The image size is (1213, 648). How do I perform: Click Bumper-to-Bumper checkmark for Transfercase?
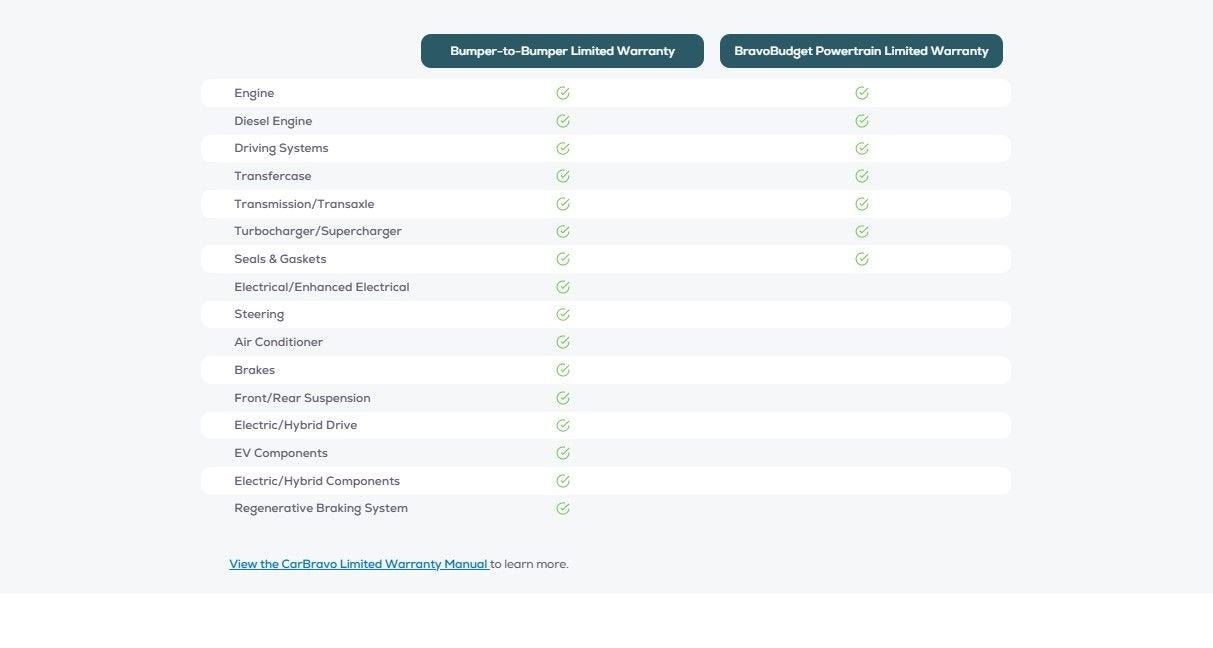point(563,176)
